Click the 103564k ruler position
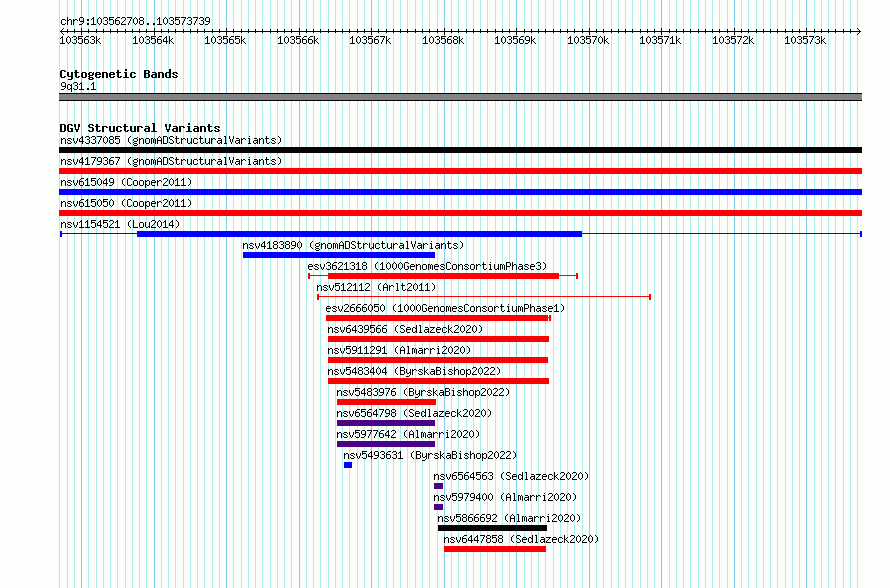The image size is (890, 588). [x=153, y=40]
